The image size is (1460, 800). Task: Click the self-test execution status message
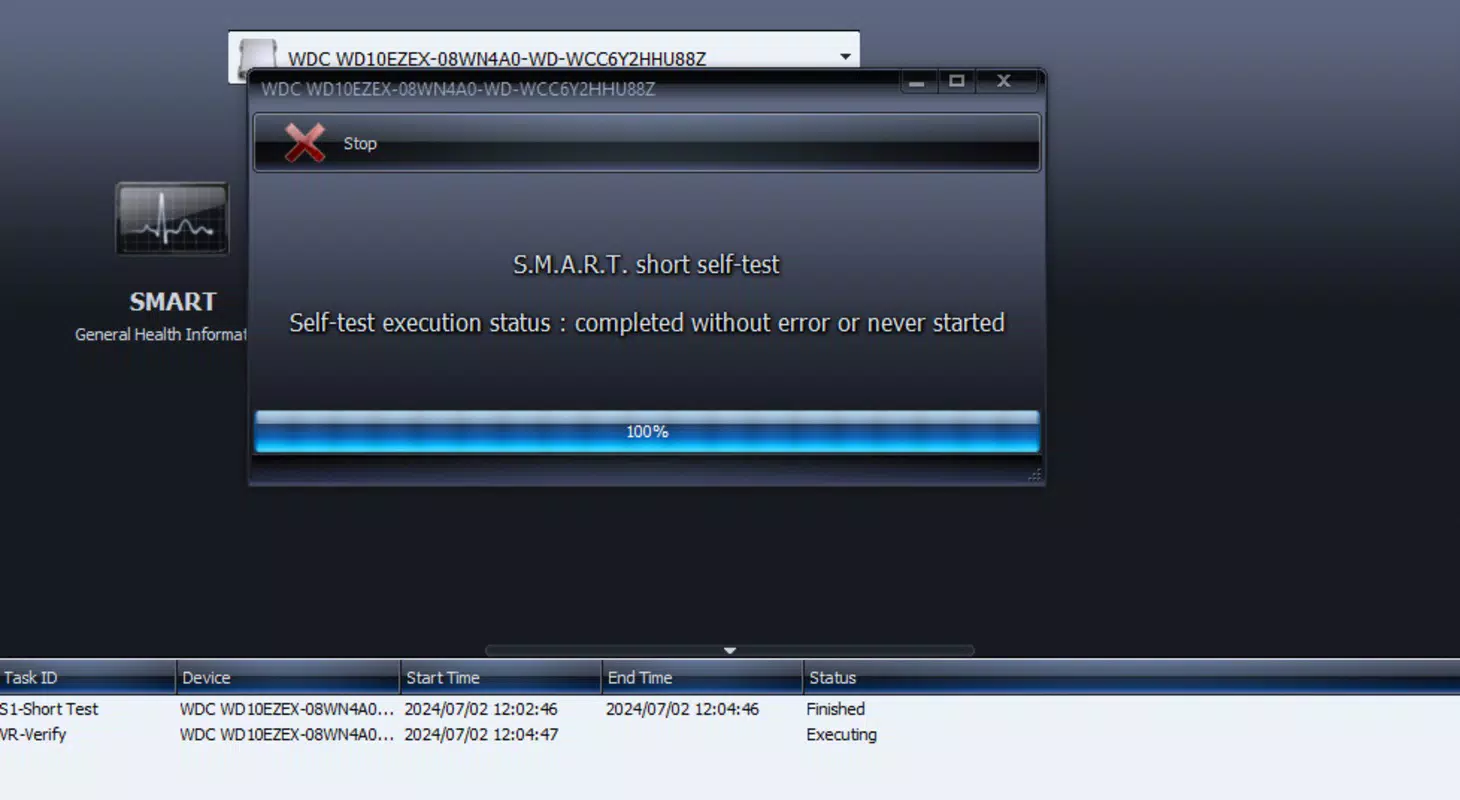point(647,323)
